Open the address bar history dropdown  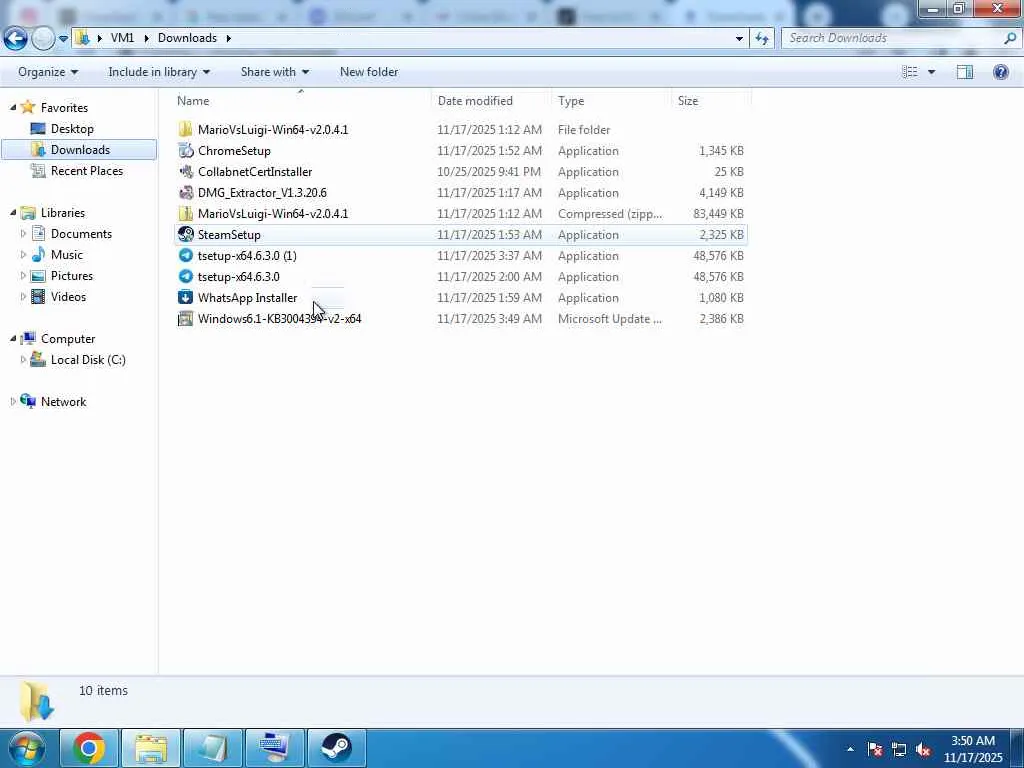click(x=739, y=39)
